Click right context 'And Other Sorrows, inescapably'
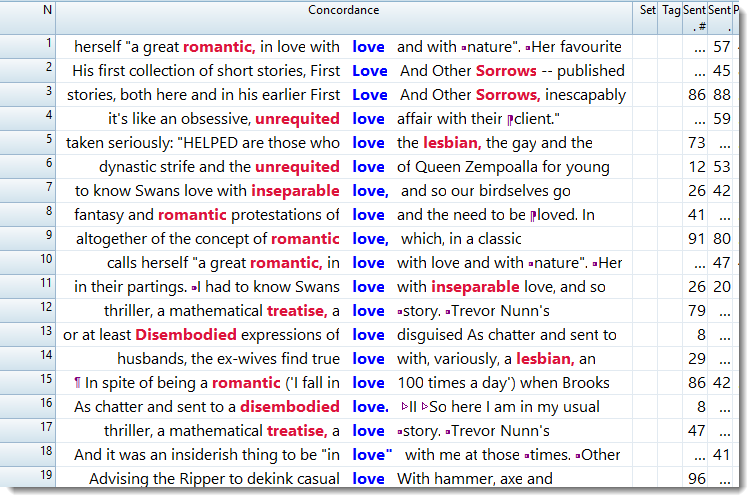754x502 pixels. point(513,95)
